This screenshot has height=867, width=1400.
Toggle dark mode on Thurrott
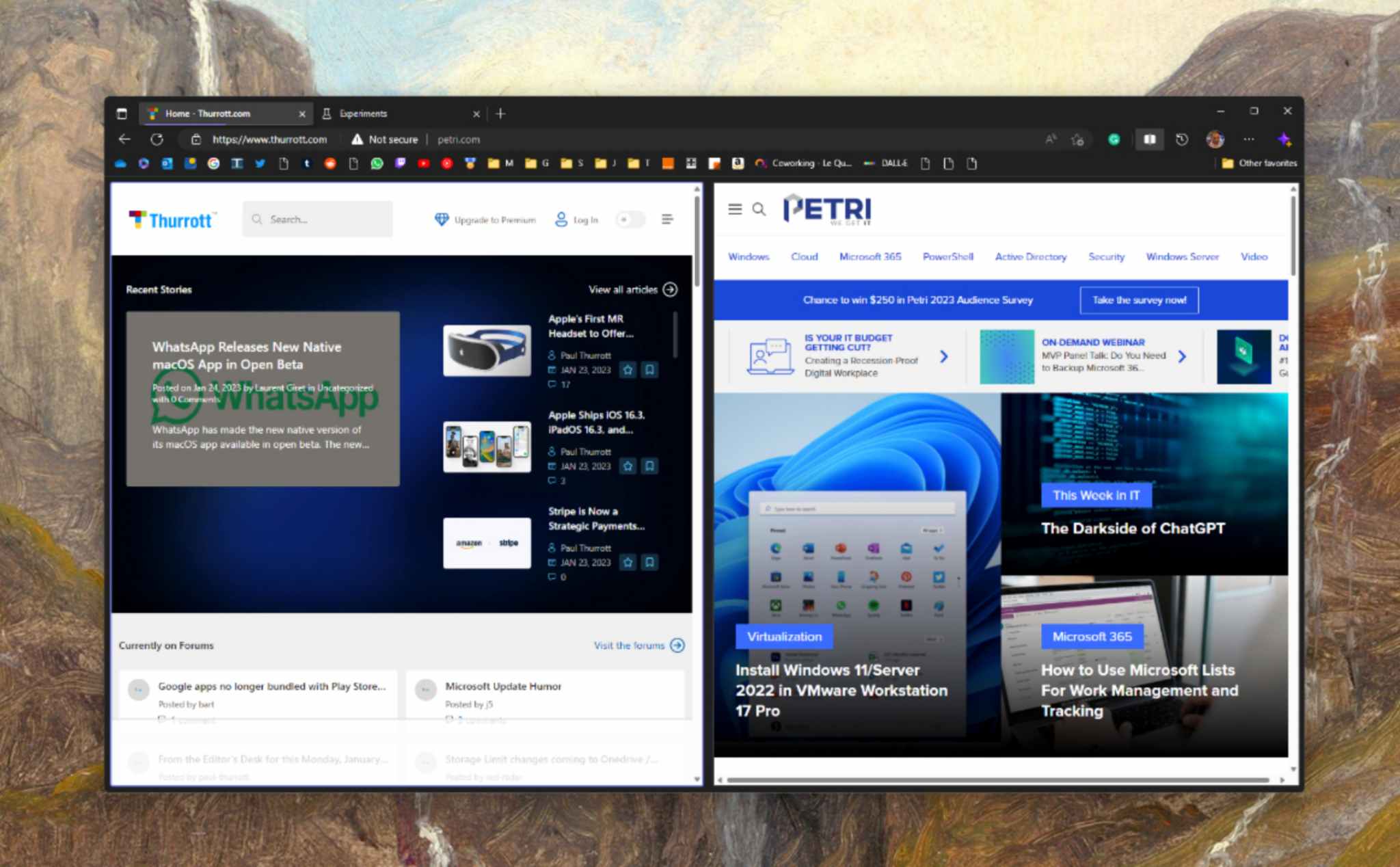(x=630, y=219)
